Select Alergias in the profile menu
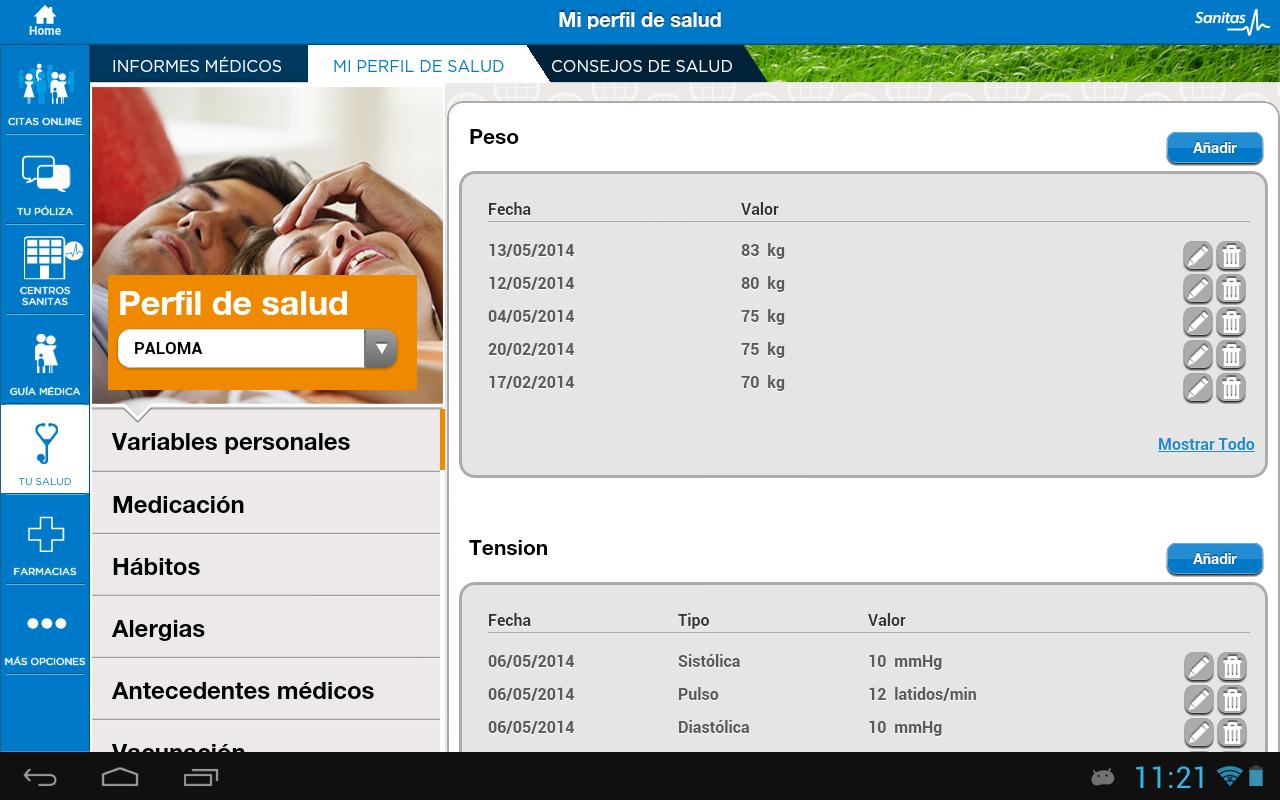 point(158,629)
